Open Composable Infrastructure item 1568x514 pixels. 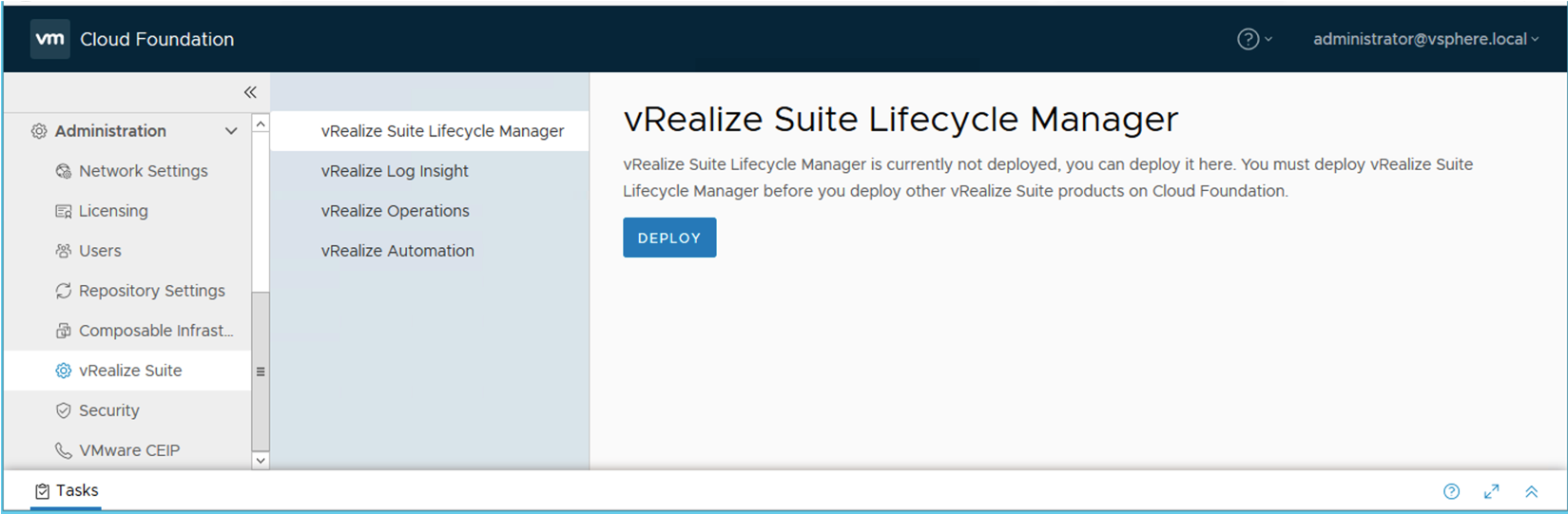coord(156,331)
